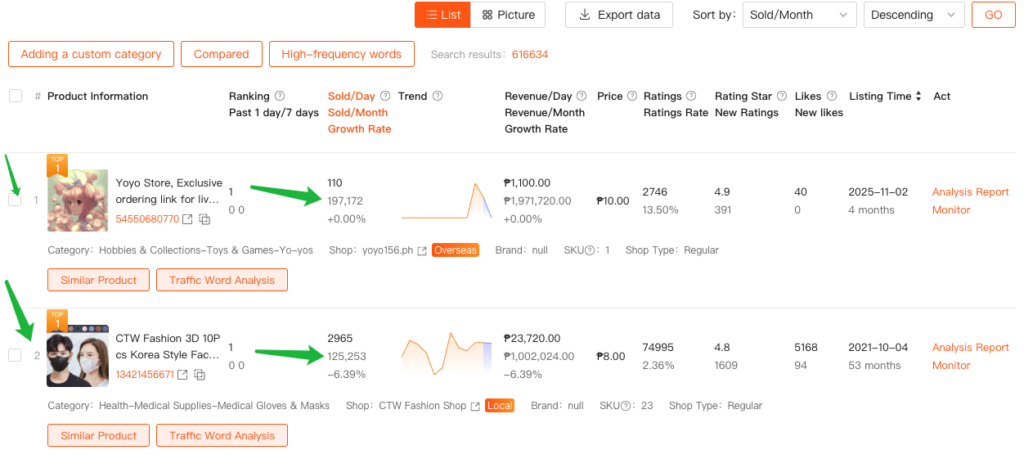Screen dimensions: 1024x459
Task: Check the checkbox for row 2 CTW Fashion
Action: 15,355
